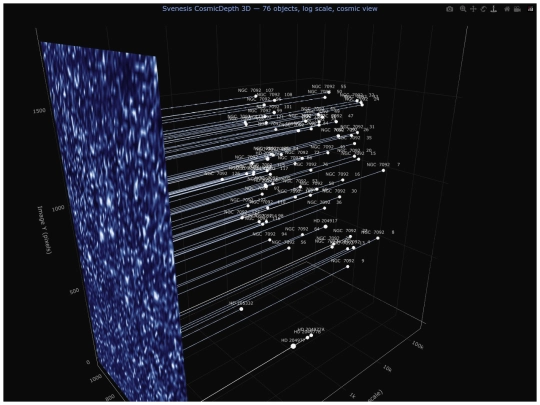Viewport: 540px width, 405px height.
Task: Click the NGC 7092 16 data point
Action: (x=343, y=180)
